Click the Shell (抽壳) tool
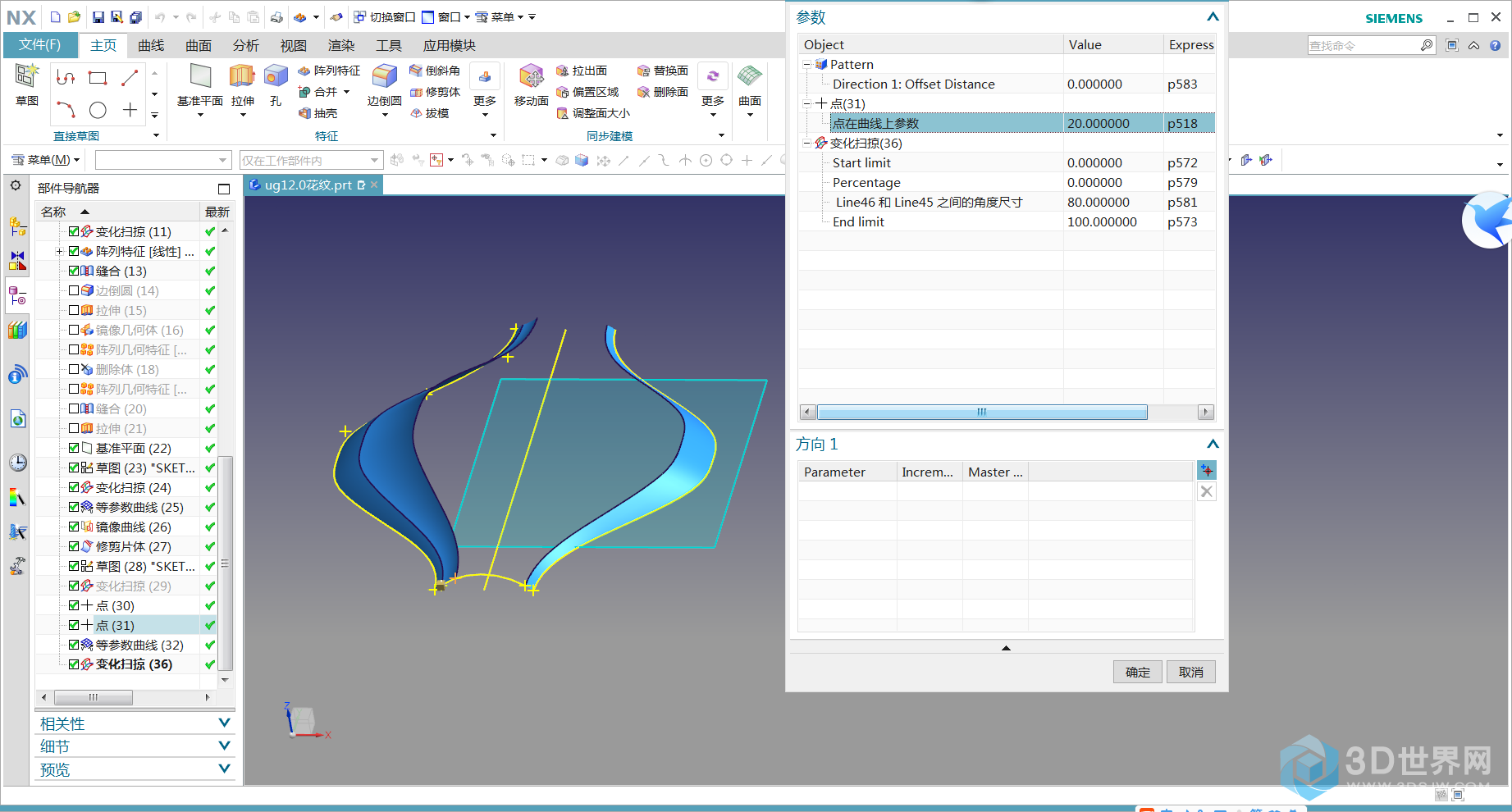This screenshot has width=1512, height=812. click(x=318, y=113)
